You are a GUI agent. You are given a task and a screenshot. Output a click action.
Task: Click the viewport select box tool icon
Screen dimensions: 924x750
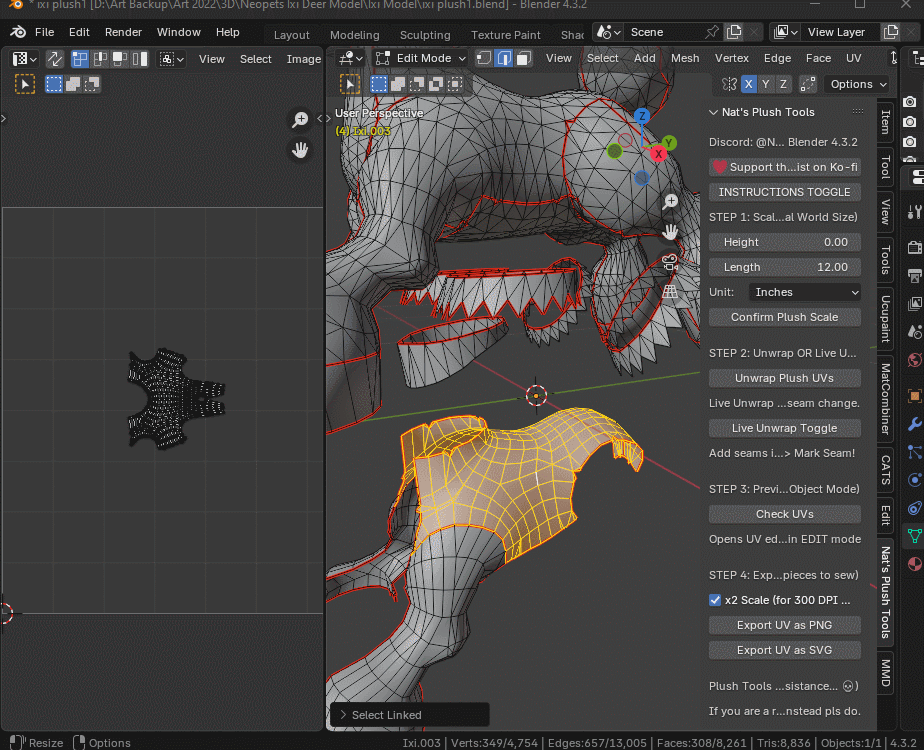[350, 84]
